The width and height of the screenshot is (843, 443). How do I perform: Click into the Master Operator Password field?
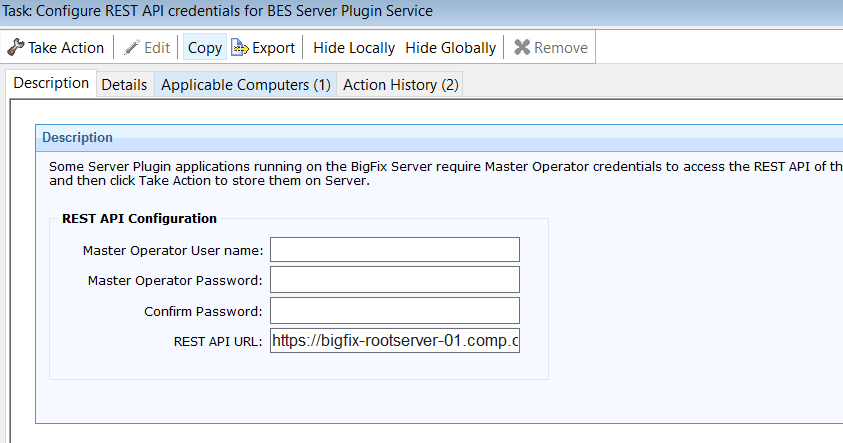(x=394, y=280)
